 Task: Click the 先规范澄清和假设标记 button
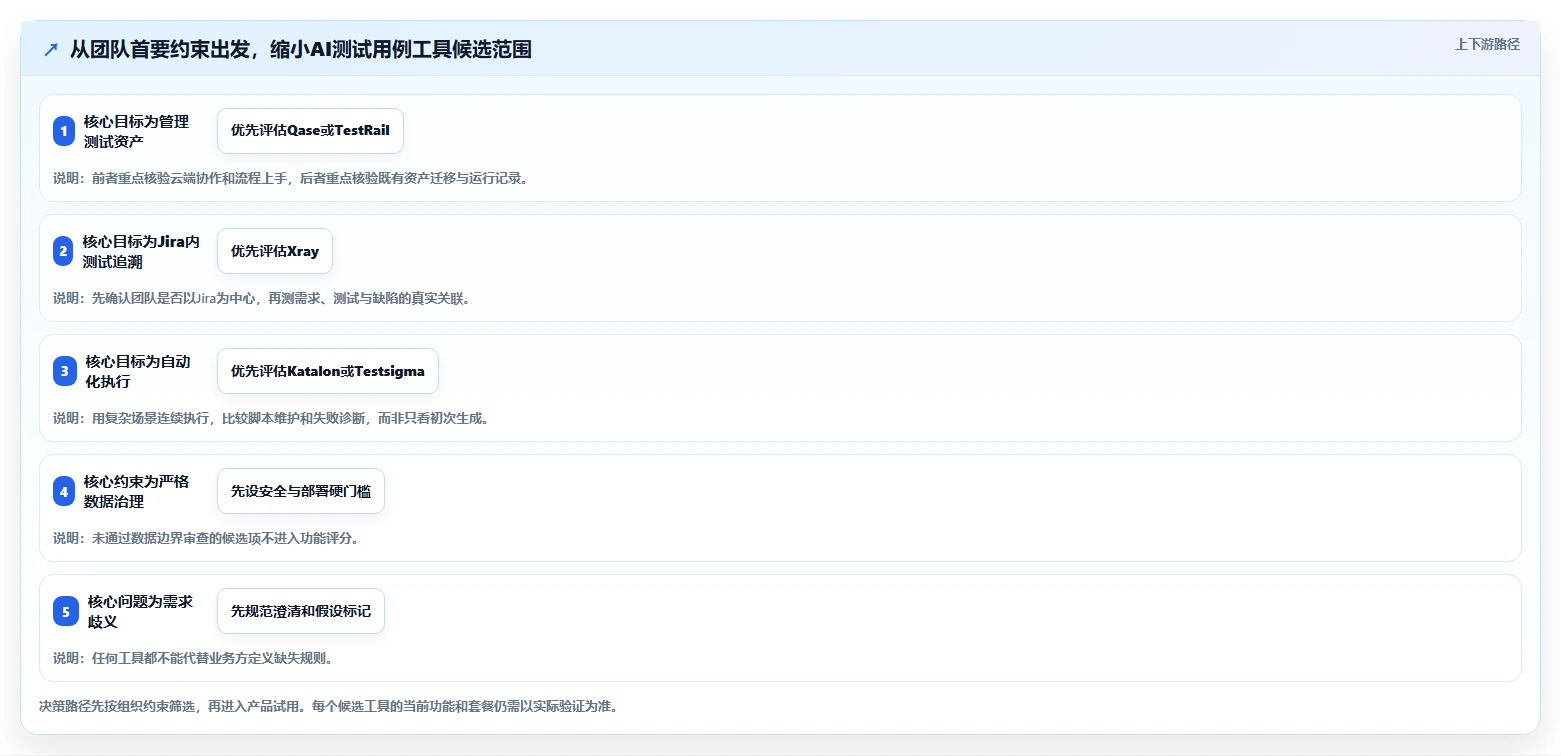click(301, 611)
